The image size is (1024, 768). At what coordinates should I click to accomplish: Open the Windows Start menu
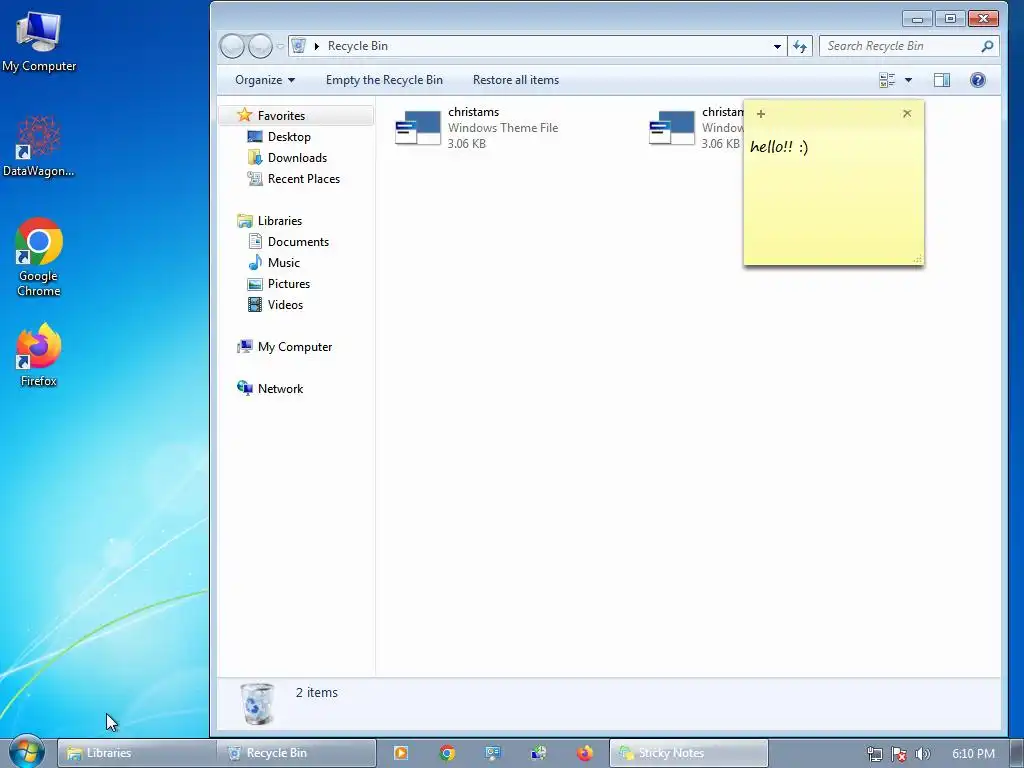pyautogui.click(x=26, y=752)
